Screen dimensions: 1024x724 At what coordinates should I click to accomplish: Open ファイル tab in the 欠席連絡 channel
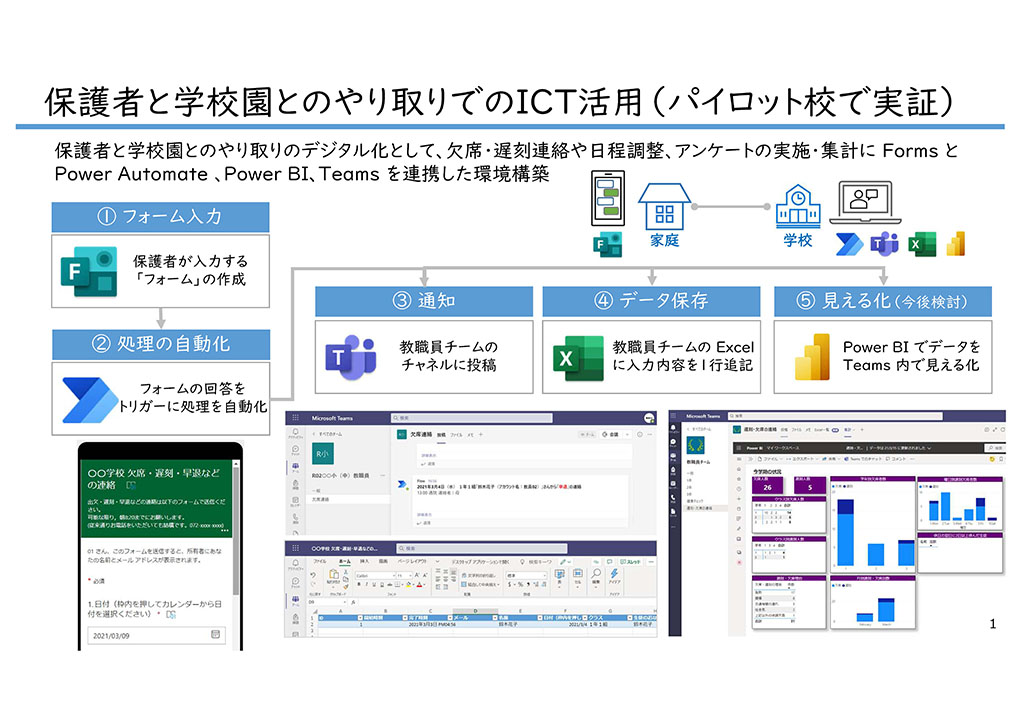pyautogui.click(x=456, y=435)
